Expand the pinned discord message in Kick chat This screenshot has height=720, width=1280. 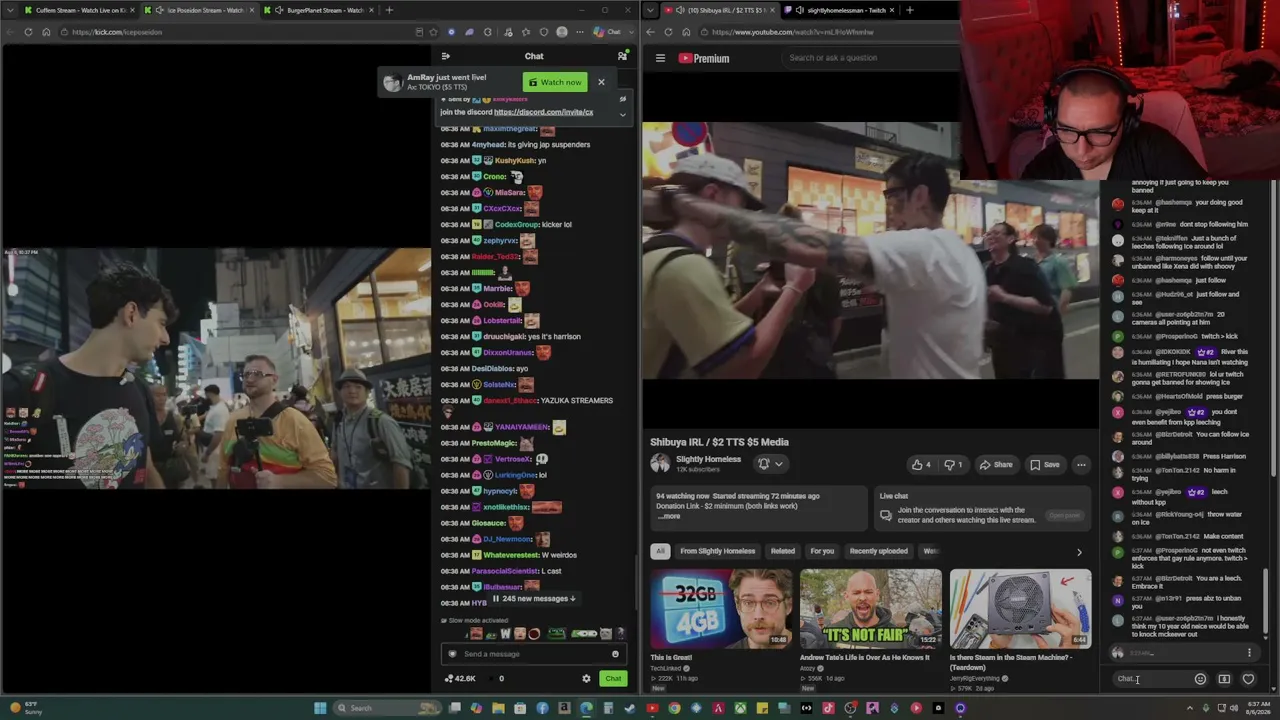(622, 113)
